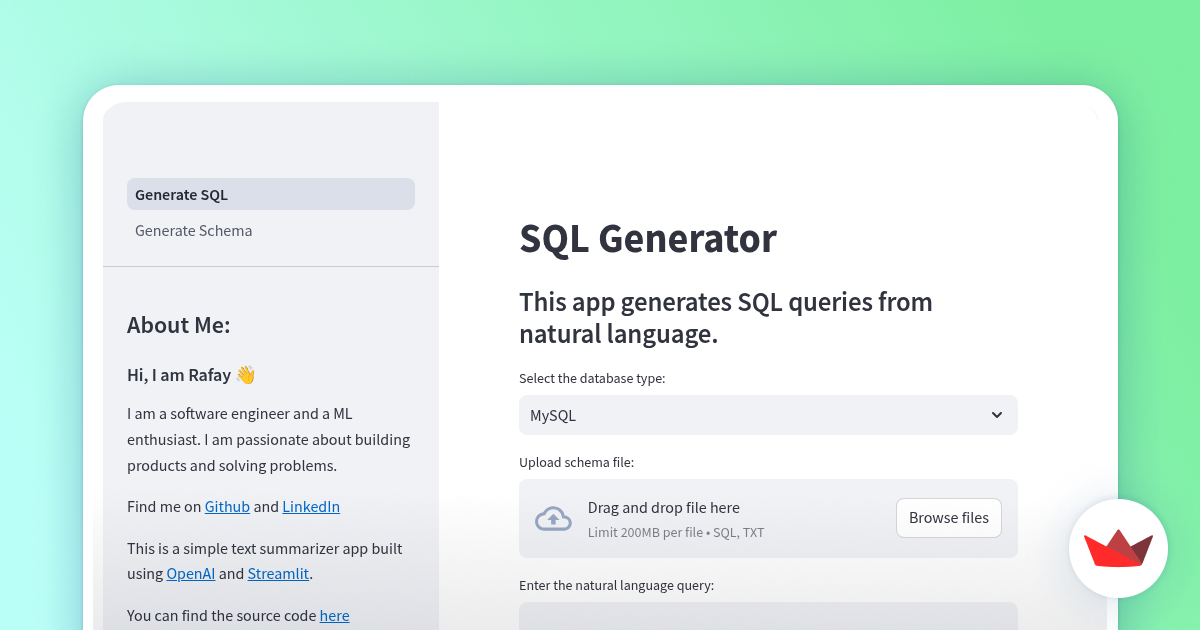Click the OpenAI hyperlink
This screenshot has width=1200, height=630.
[191, 573]
